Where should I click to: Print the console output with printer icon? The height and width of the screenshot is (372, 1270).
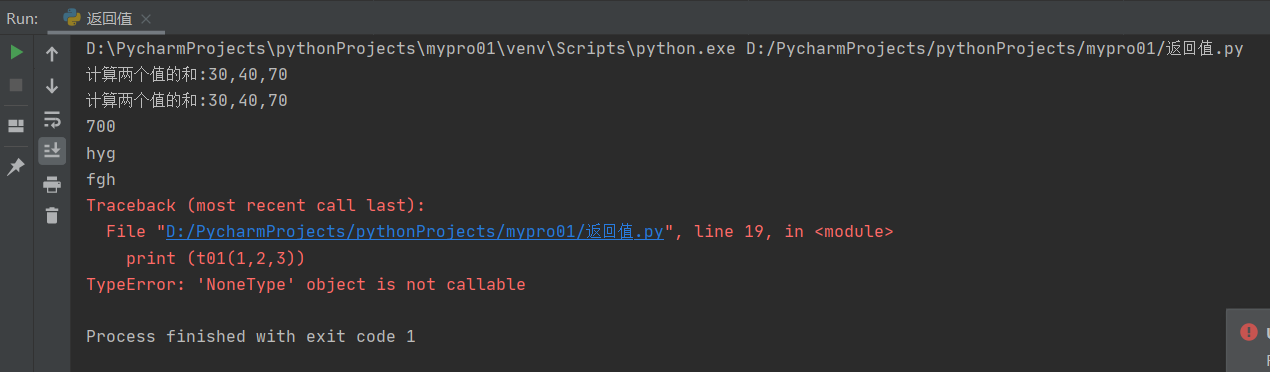point(52,184)
